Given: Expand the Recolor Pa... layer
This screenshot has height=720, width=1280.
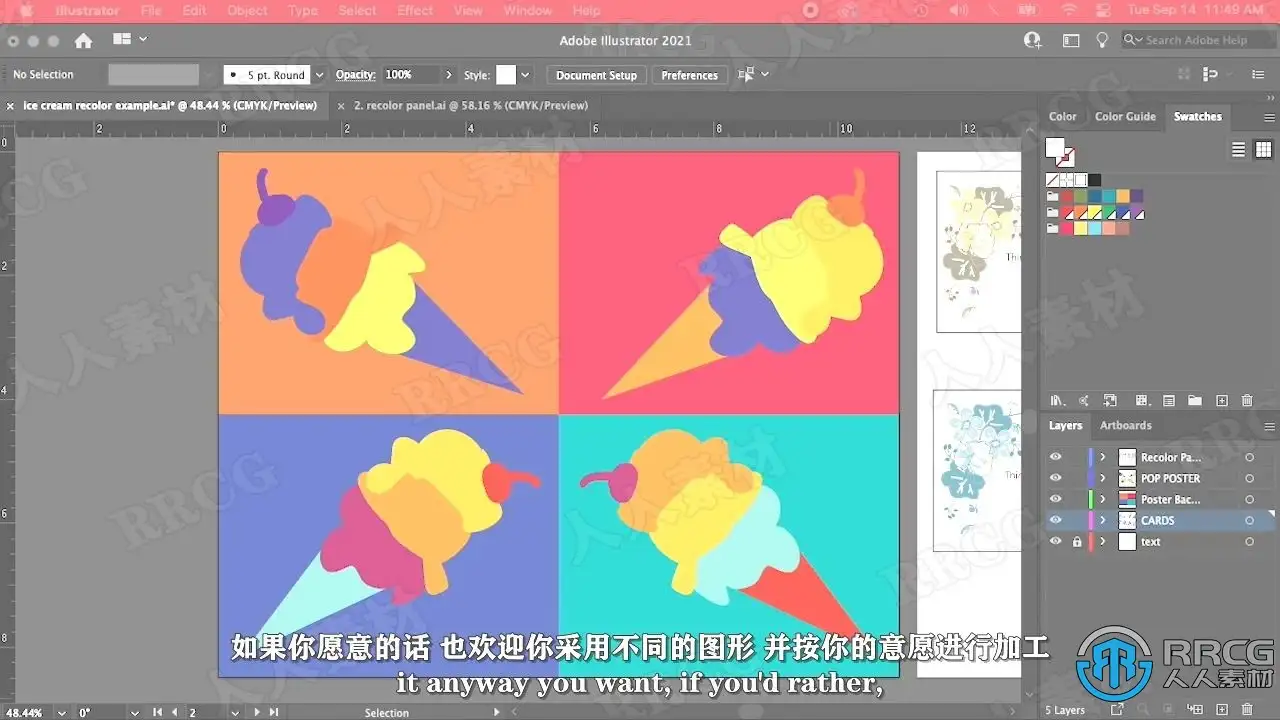Looking at the screenshot, I should [1103, 457].
